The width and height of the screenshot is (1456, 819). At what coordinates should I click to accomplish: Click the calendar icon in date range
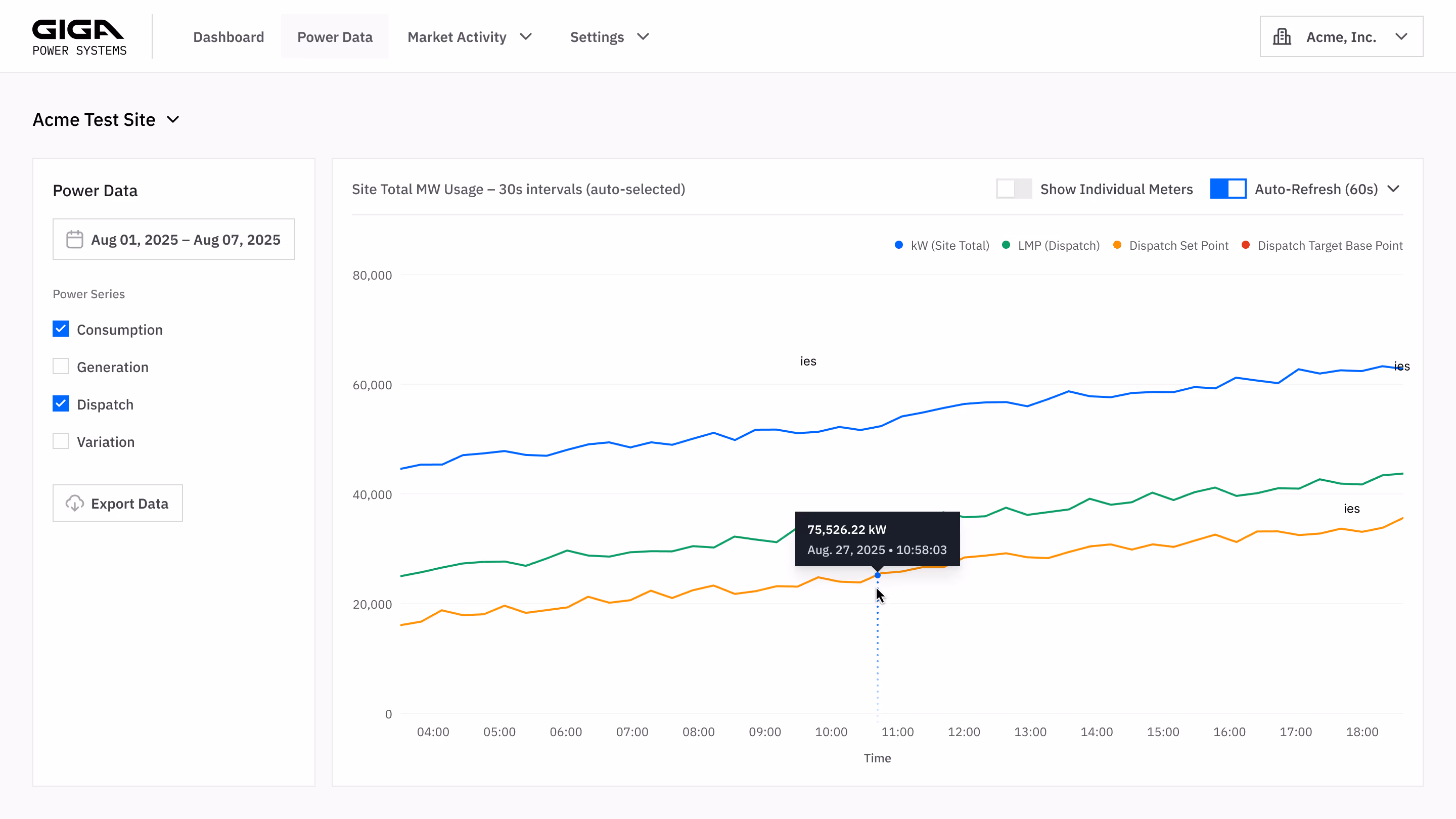tap(75, 239)
